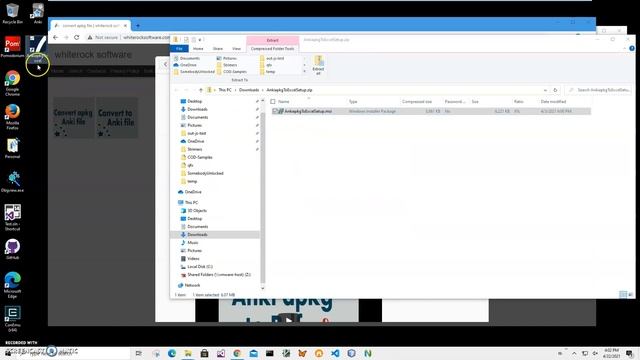
Task: Go back in Chrome window
Action: point(56,37)
